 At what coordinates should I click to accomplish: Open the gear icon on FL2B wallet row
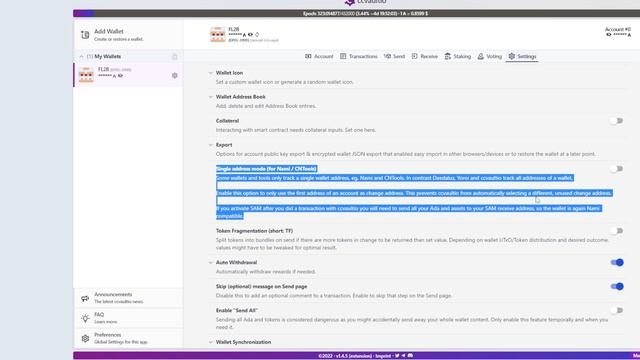(x=175, y=76)
